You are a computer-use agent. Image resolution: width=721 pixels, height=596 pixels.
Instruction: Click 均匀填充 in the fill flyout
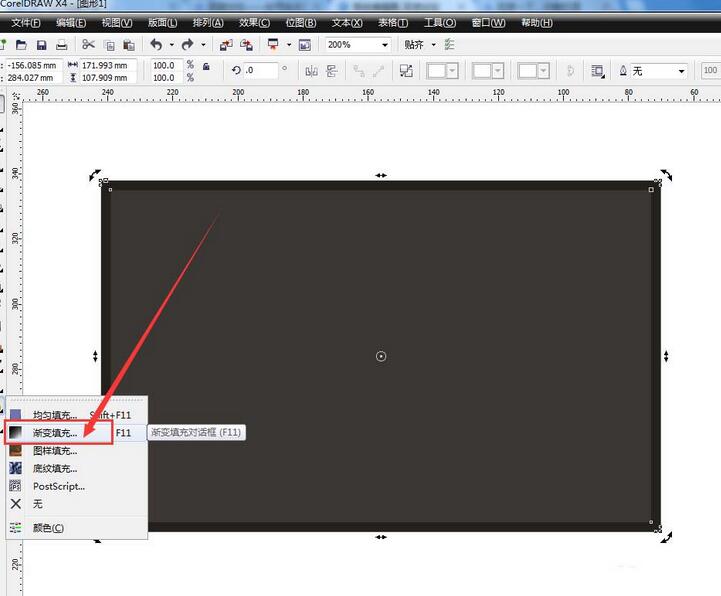point(54,415)
